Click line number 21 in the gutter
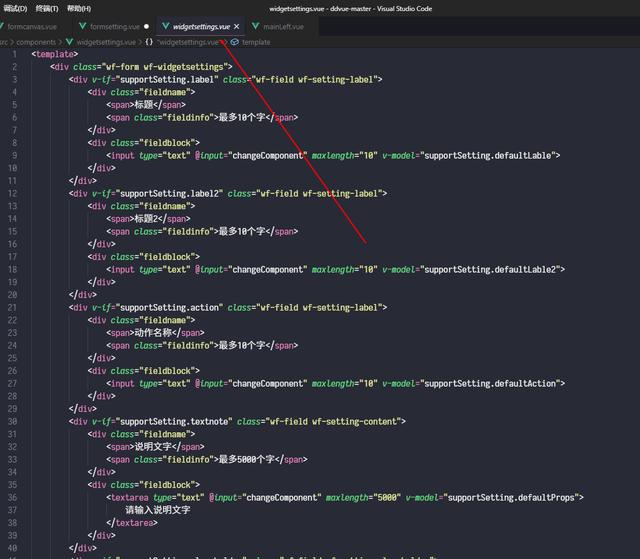 tap(13, 308)
